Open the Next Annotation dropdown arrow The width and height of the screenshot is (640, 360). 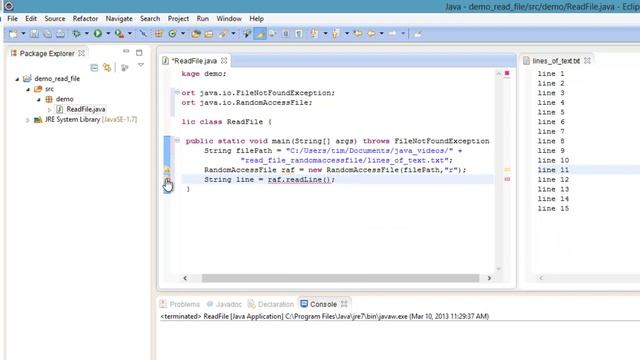(325, 34)
